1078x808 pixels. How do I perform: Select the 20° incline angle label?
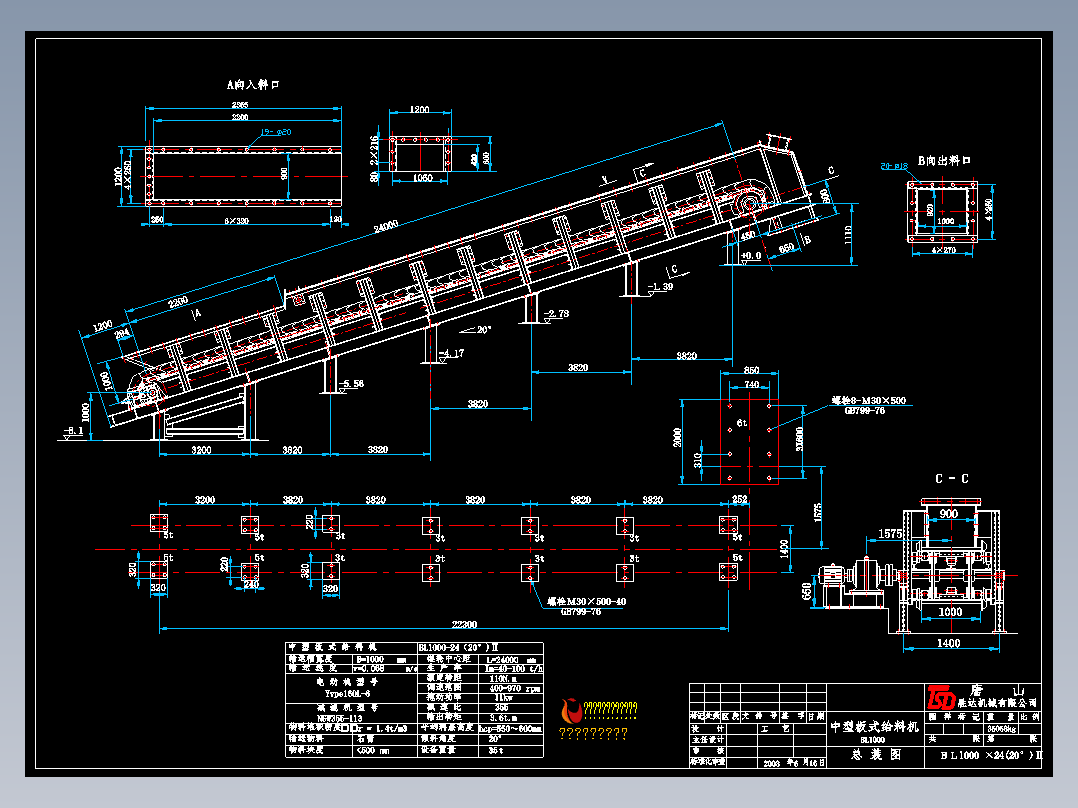click(x=484, y=330)
